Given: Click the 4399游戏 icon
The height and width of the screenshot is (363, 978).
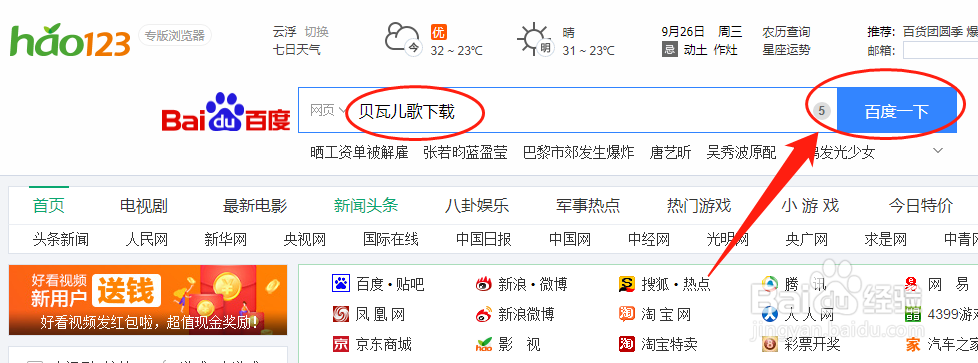Looking at the screenshot, I should pyautogui.click(x=913, y=314).
